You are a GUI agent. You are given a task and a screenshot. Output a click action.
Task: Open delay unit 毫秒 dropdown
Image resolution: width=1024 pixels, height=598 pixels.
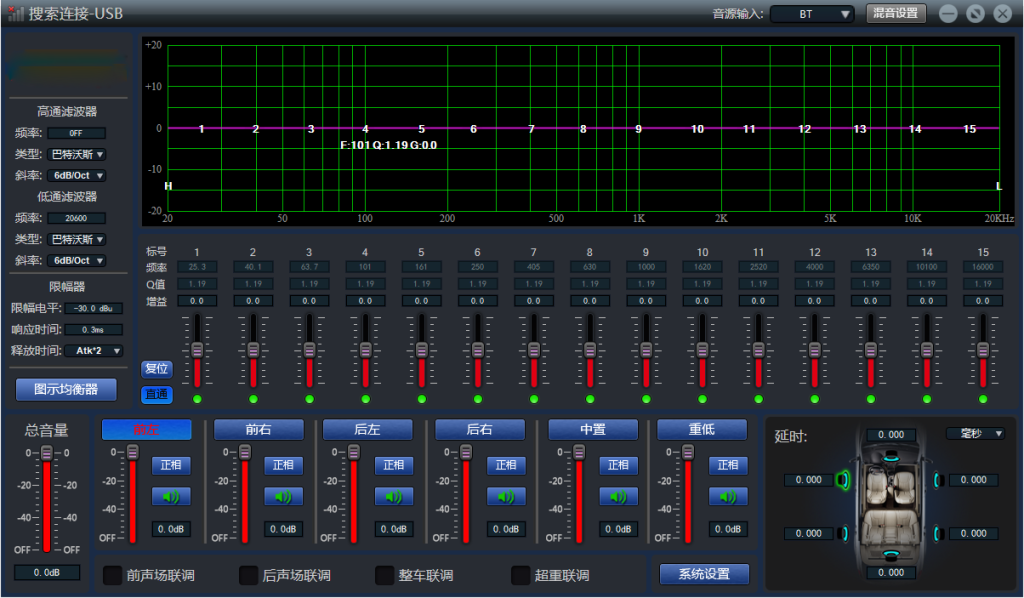point(976,433)
